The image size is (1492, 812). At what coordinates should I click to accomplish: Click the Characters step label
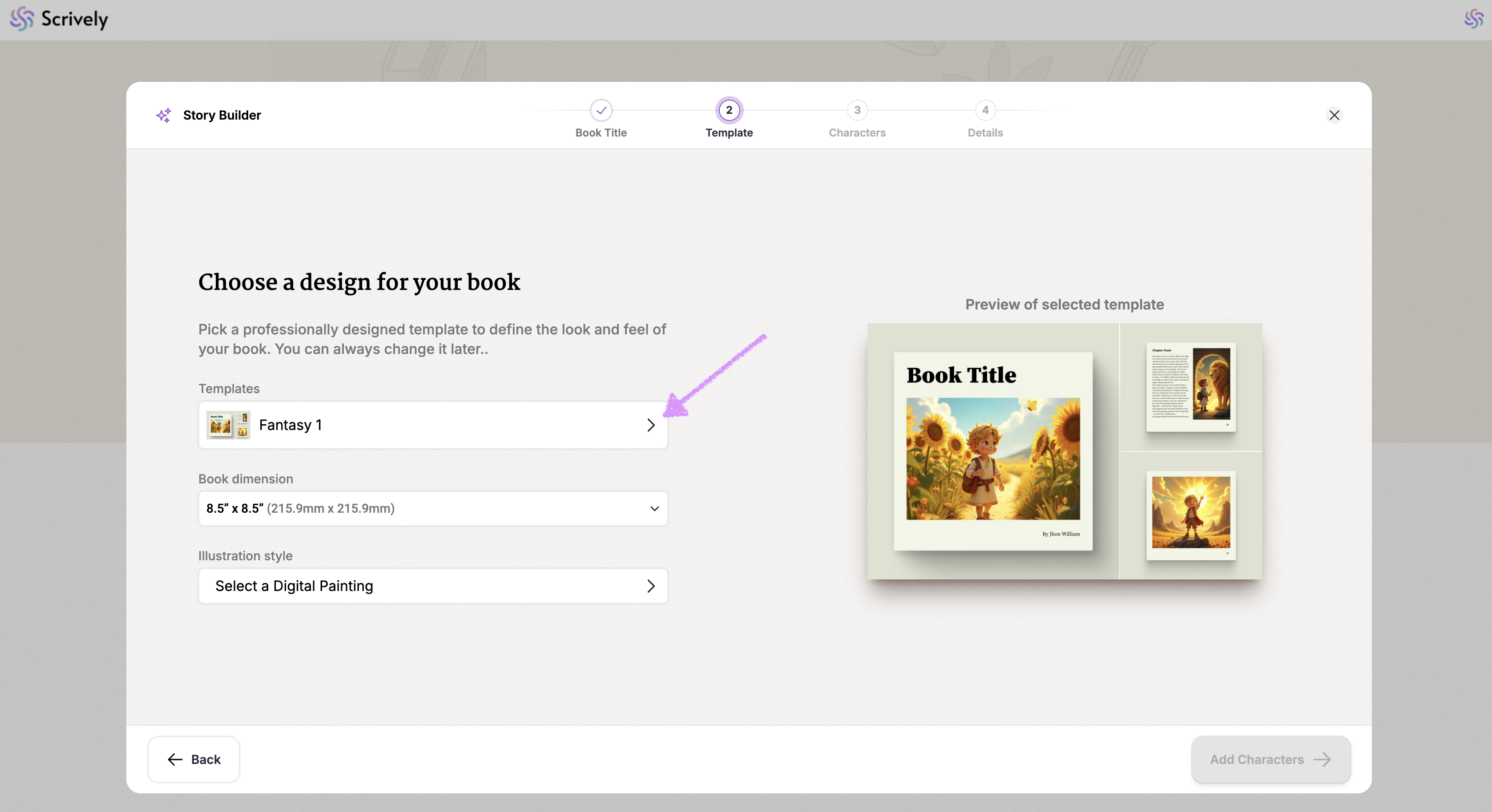click(x=857, y=133)
